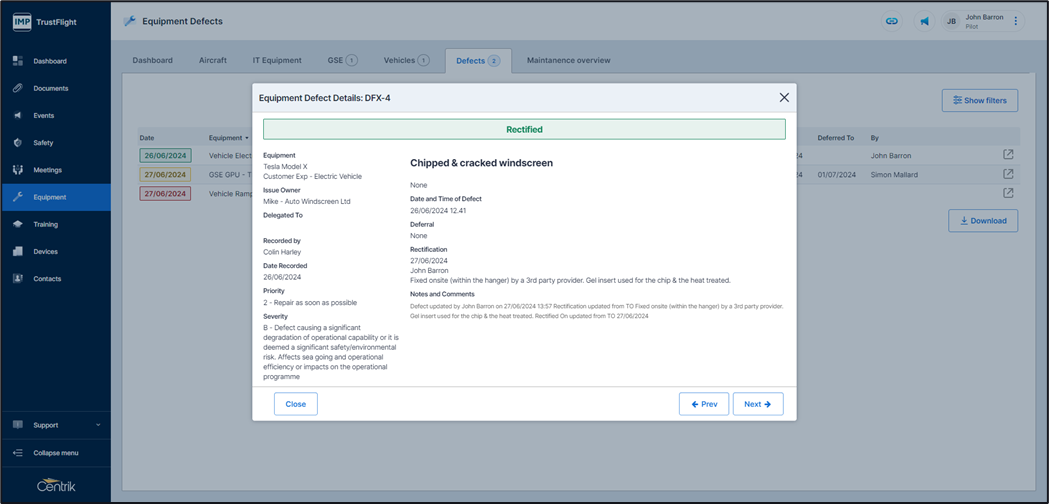Click the link icon in top header
Image resolution: width=1049 pixels, height=504 pixels.
(x=891, y=21)
